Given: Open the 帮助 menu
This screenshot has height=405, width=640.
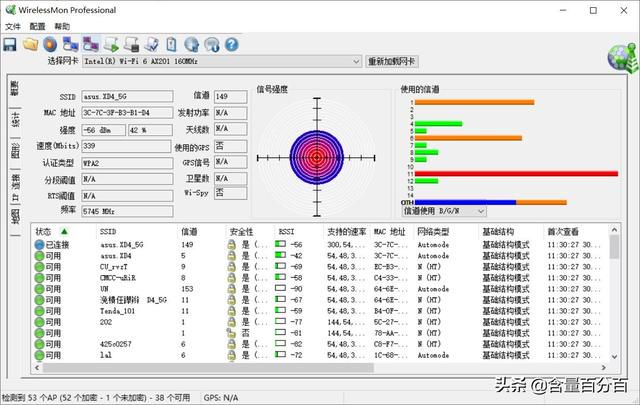Looking at the screenshot, I should point(62,26).
